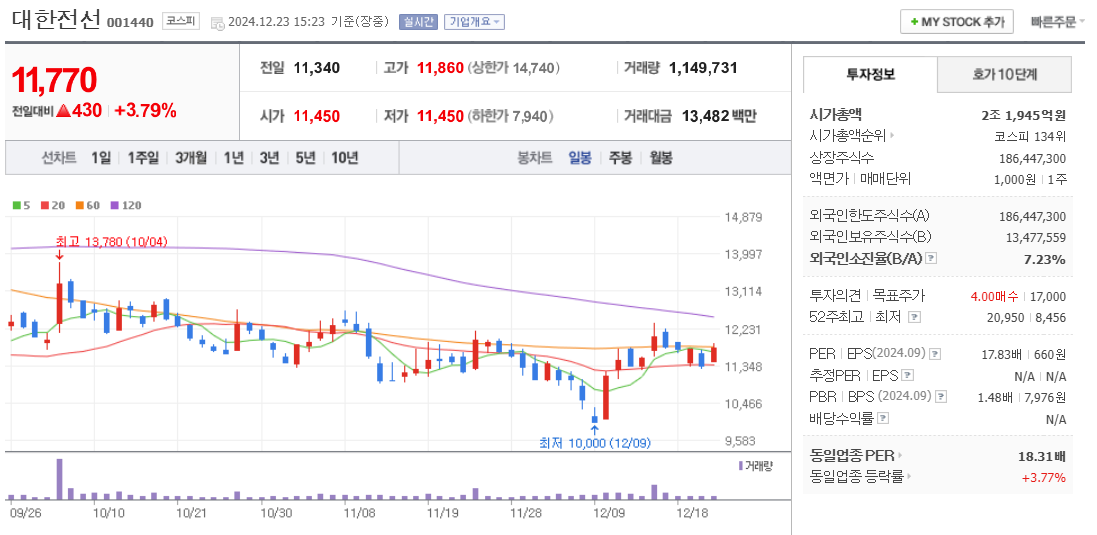Click the stock code 001440
The width and height of the screenshot is (1097, 535).
130,22
